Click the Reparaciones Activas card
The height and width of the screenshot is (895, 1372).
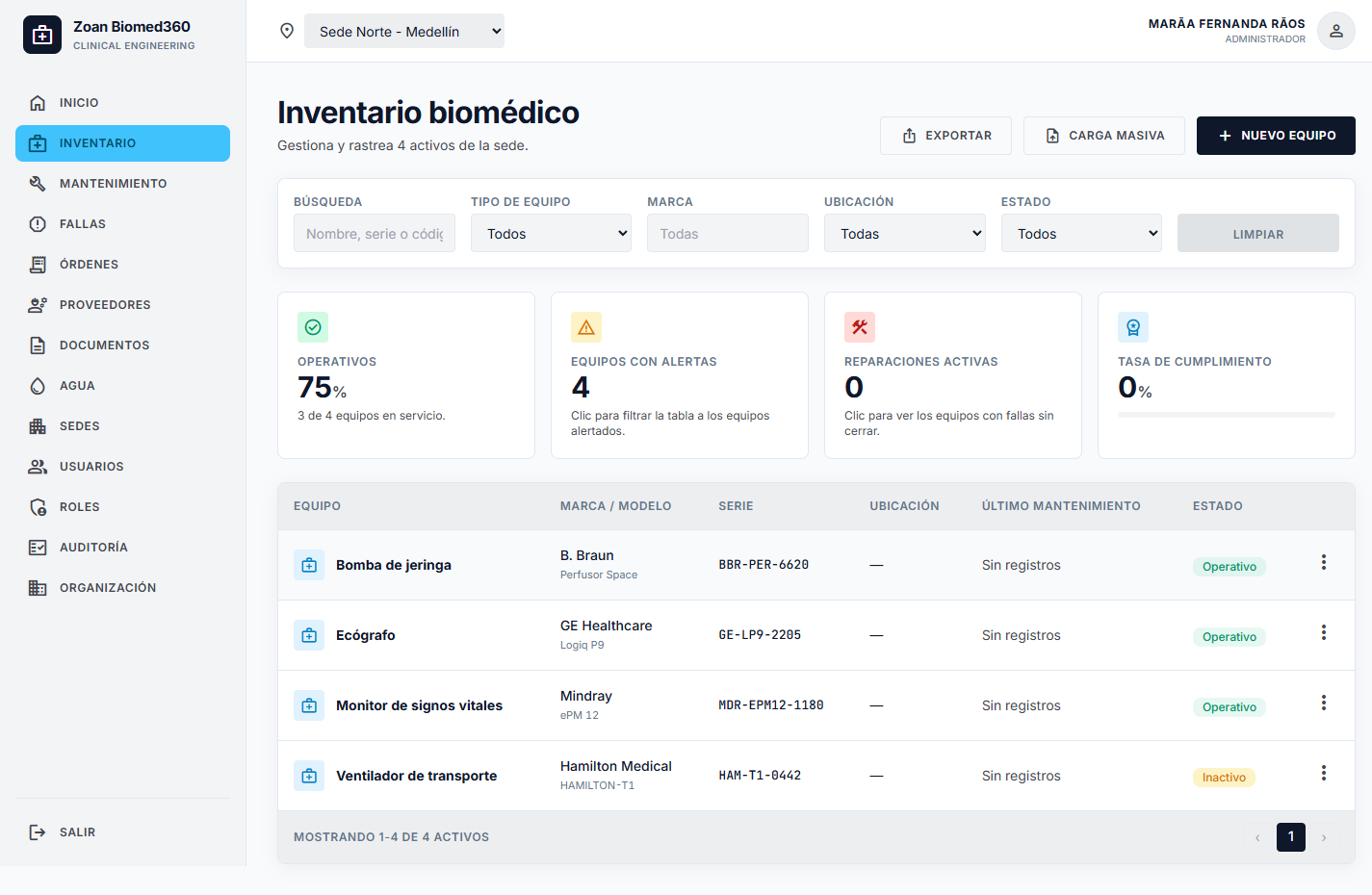tap(953, 375)
